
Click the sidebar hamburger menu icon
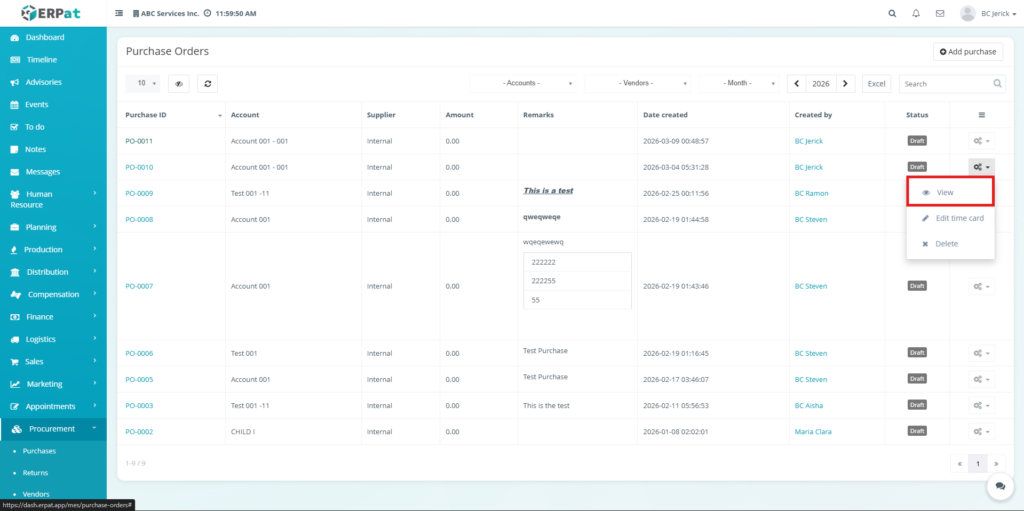pyautogui.click(x=120, y=14)
